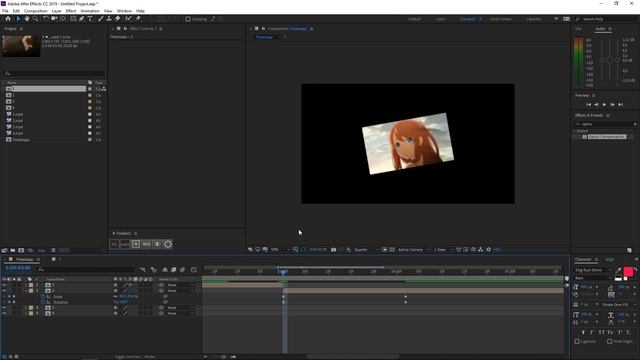Click the timeline current time display
This screenshot has height=360, width=640.
(x=18, y=268)
